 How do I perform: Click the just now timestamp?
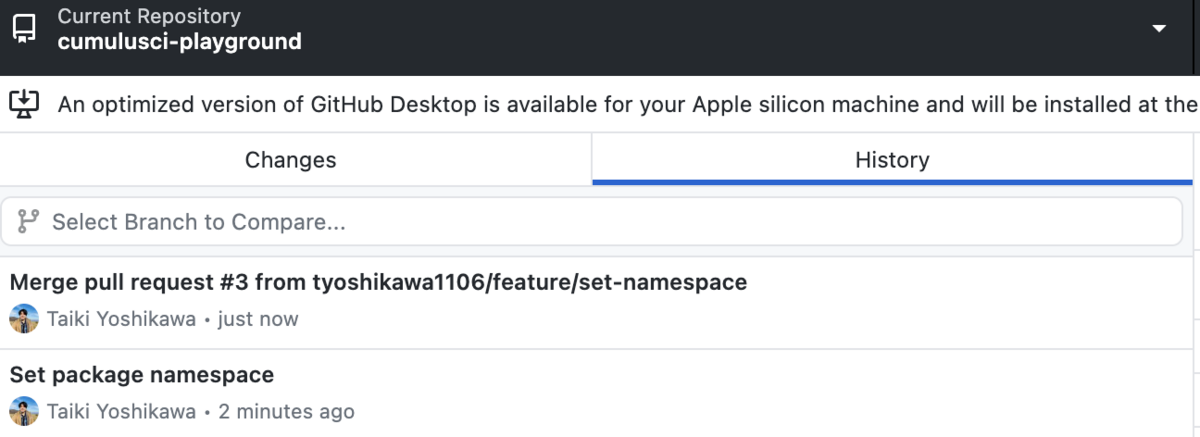click(x=258, y=319)
